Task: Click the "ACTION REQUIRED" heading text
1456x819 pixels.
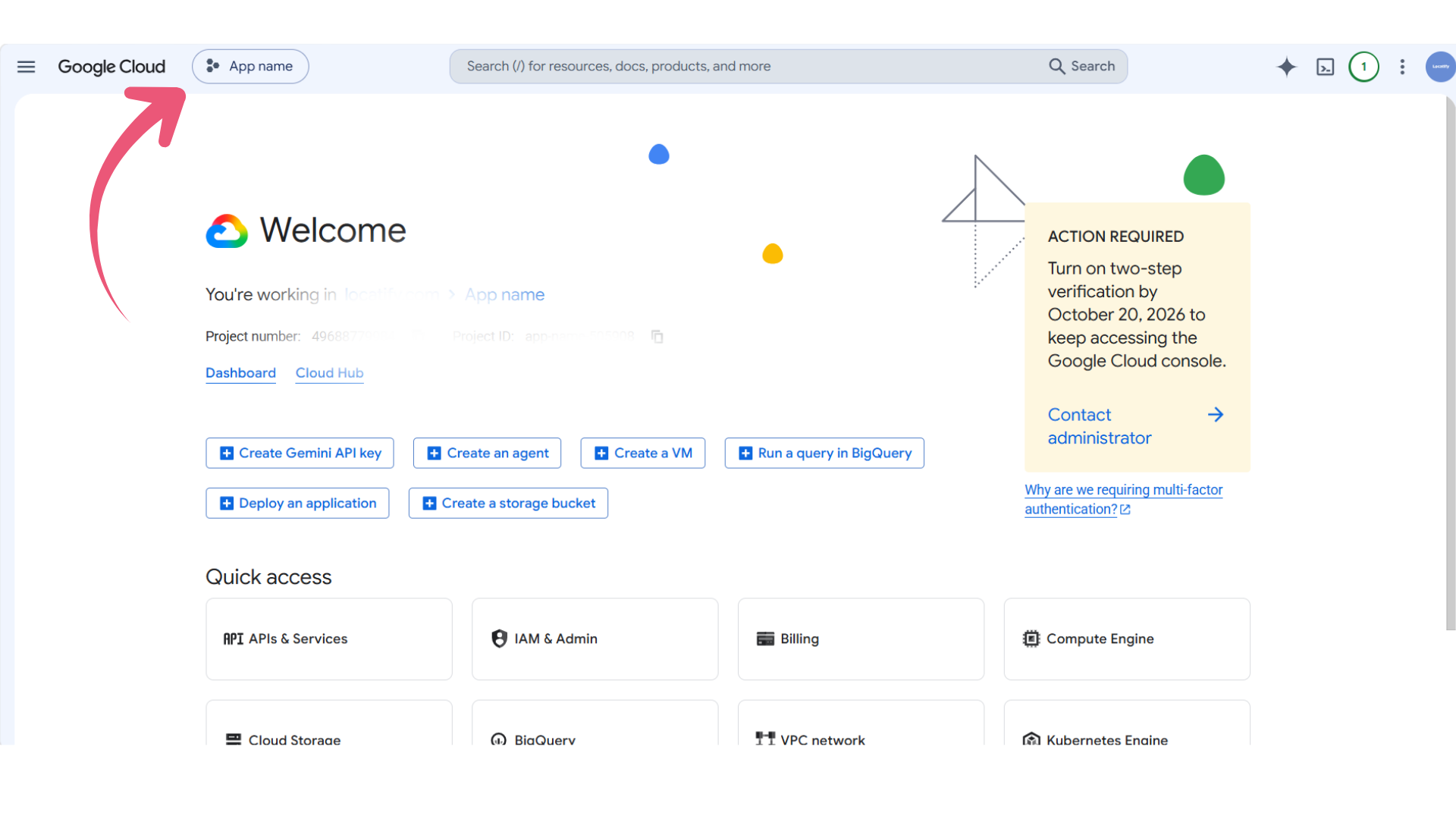Action: (x=1116, y=237)
